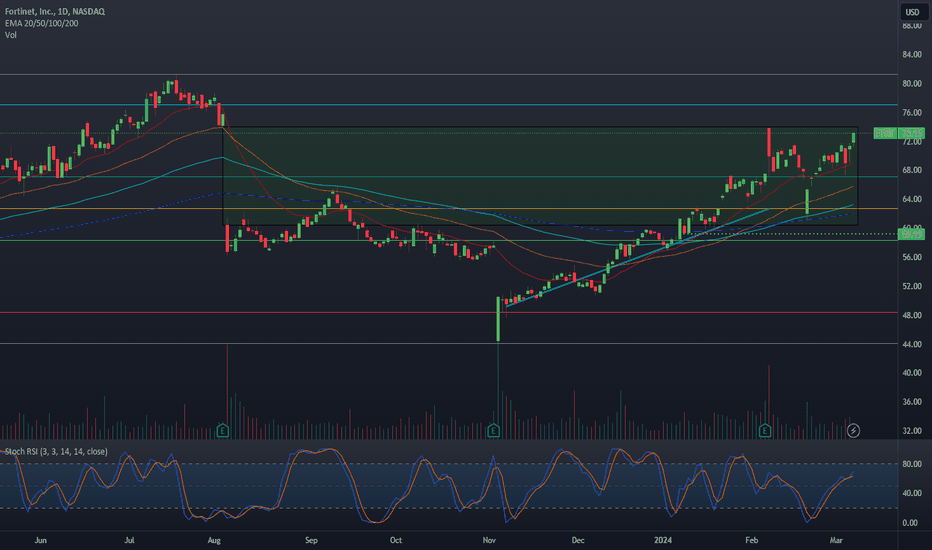Image resolution: width=932 pixels, height=550 pixels.
Task: Click the green 59.19 price label
Action: 912,234
